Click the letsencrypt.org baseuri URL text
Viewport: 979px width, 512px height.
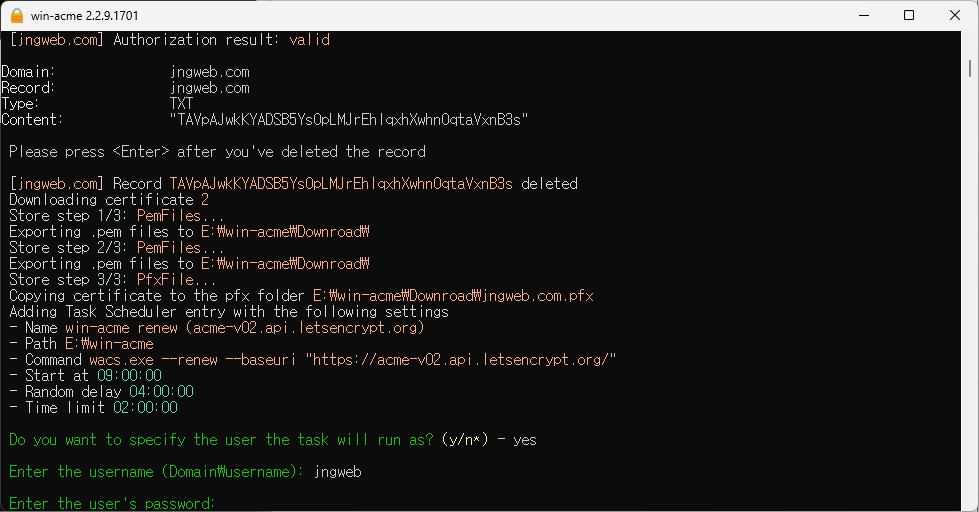(461, 360)
